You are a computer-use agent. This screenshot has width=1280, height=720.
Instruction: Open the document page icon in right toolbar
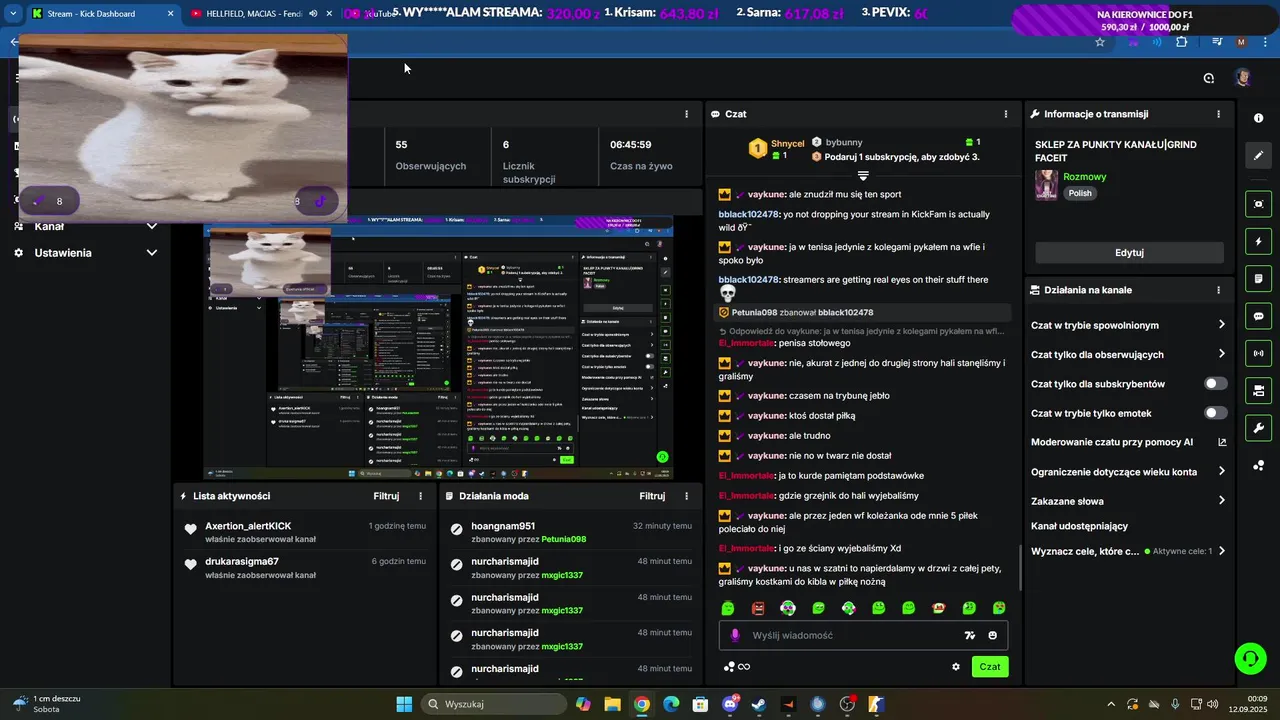(x=1258, y=279)
